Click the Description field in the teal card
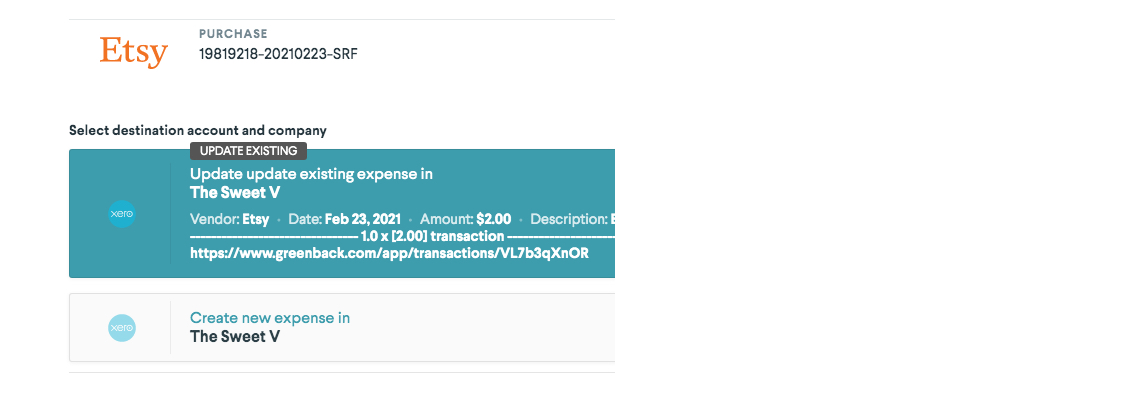The image size is (1133, 400). [570, 219]
